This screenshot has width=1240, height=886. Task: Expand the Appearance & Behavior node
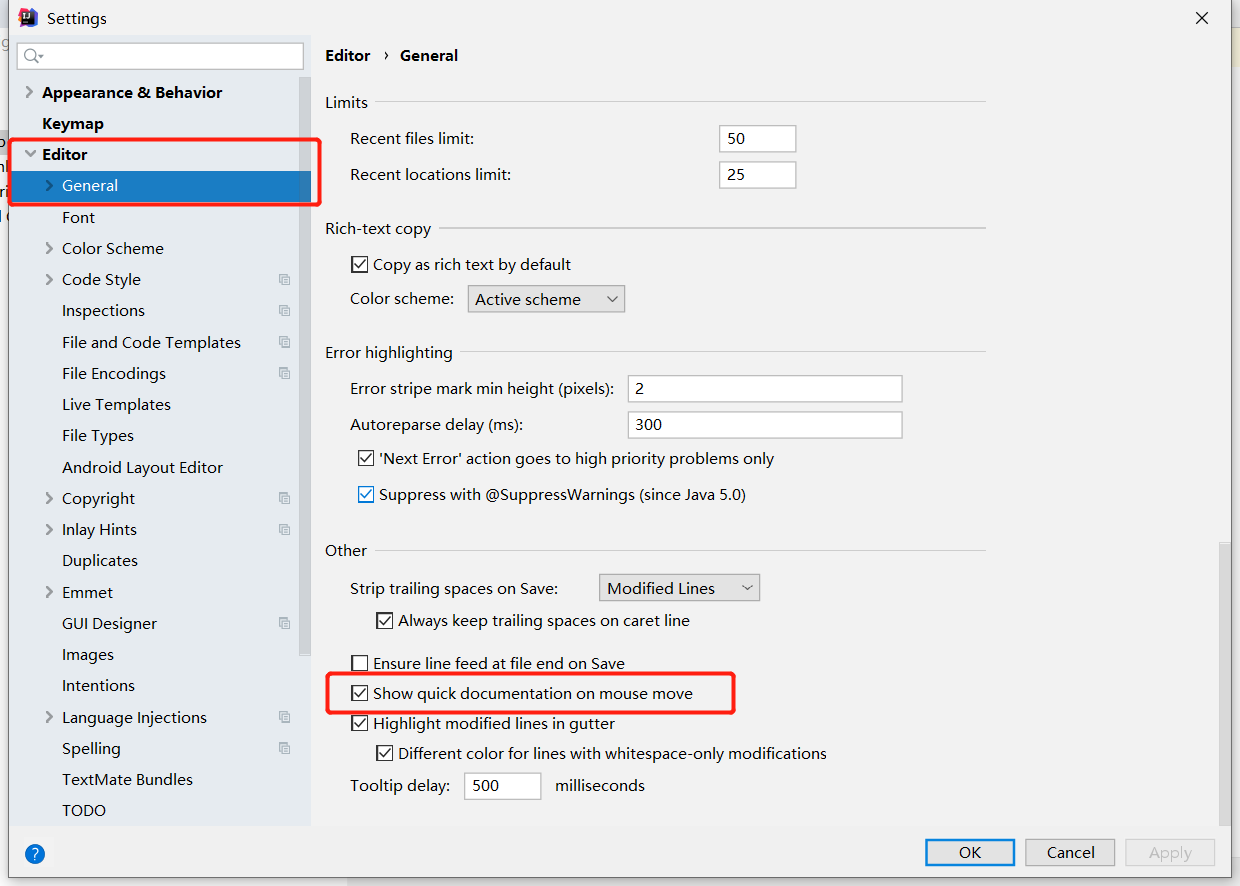[29, 92]
